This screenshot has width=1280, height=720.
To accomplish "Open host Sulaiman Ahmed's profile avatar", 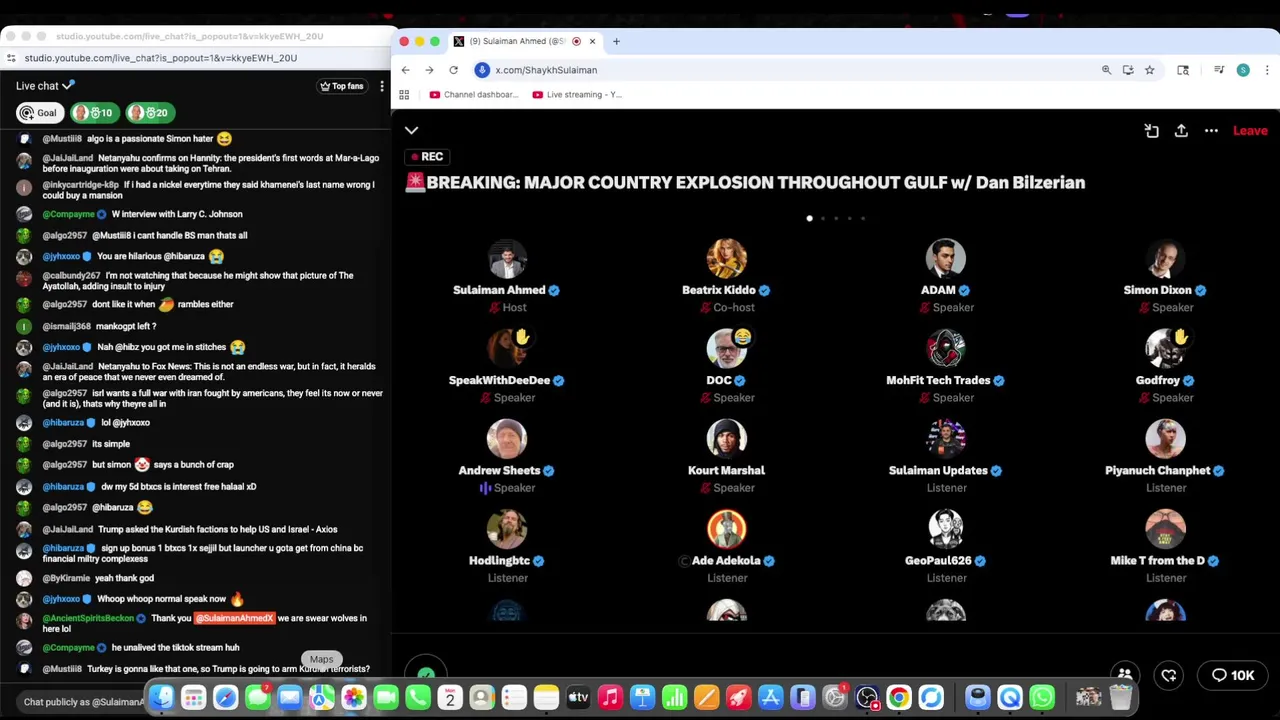I will [507, 259].
